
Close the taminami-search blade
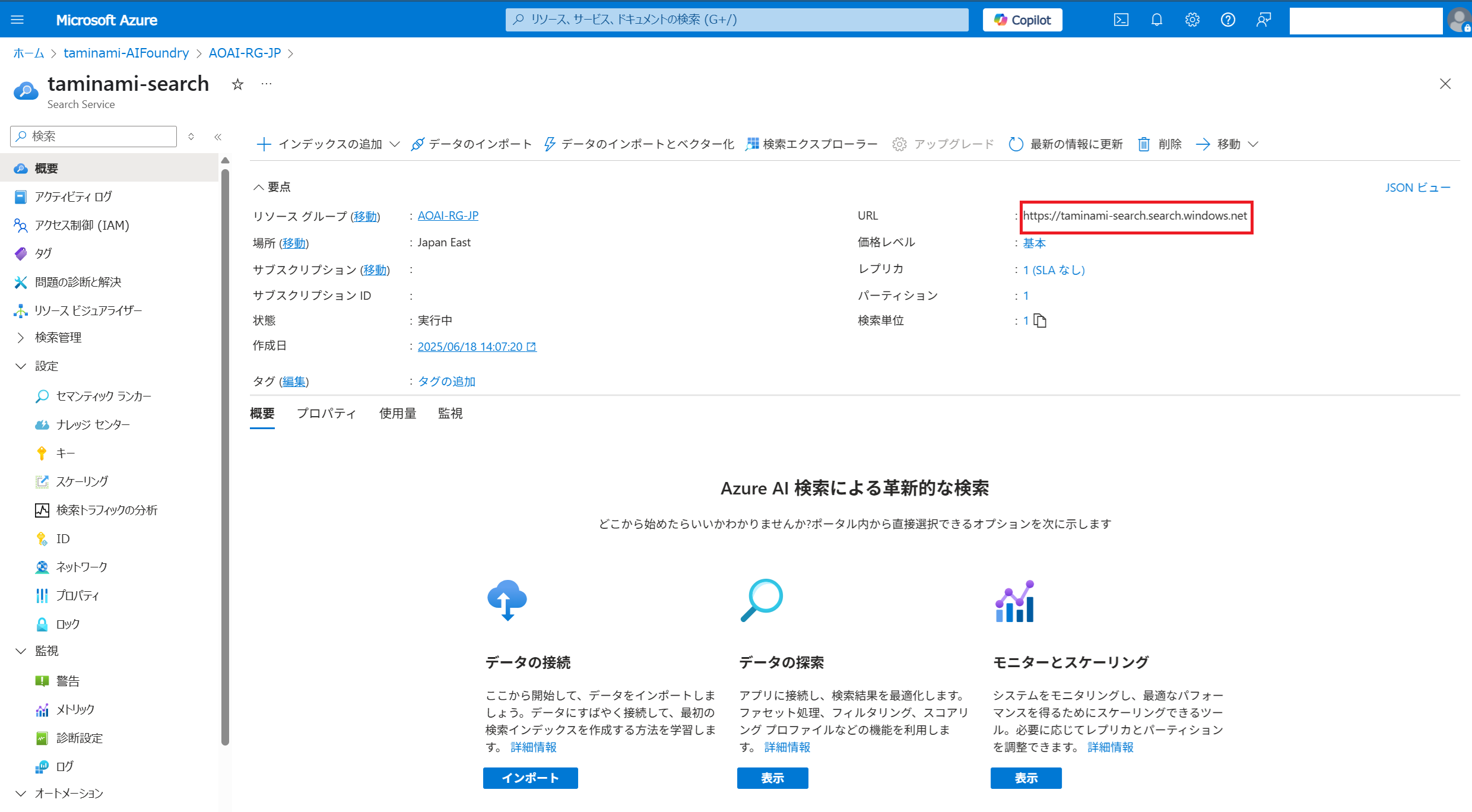pos(1445,84)
